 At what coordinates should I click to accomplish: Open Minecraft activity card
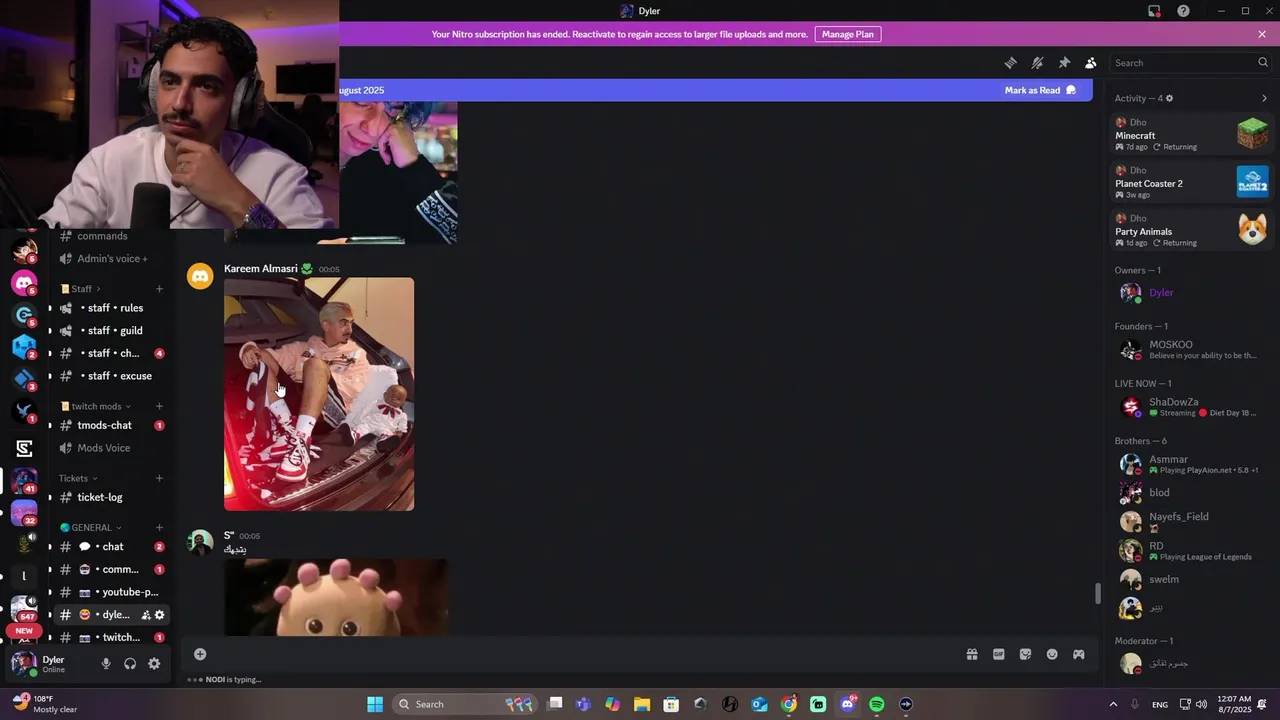point(1191,134)
